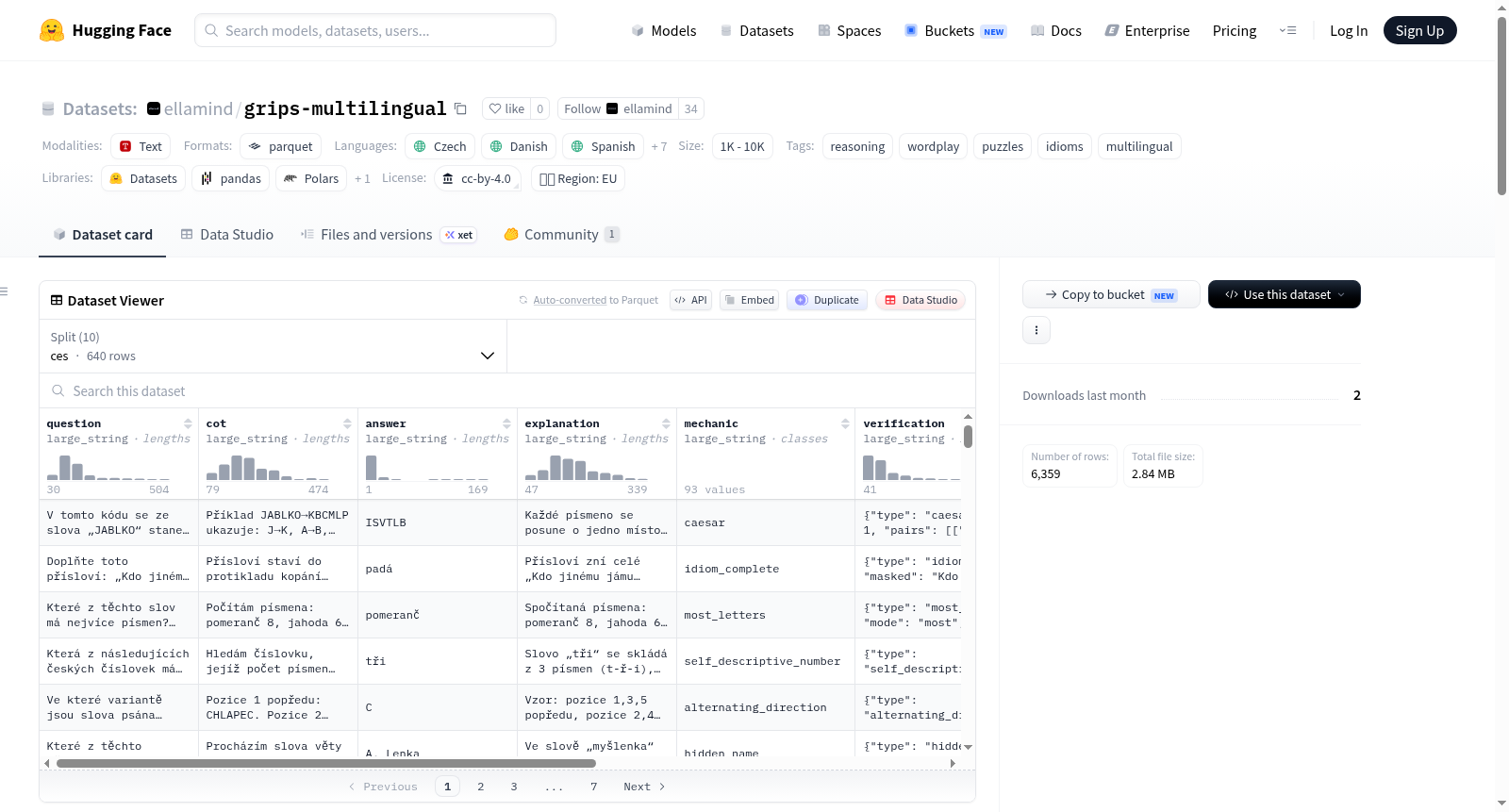The height and width of the screenshot is (812, 1509).
Task: Sort the explanation column
Action: click(x=666, y=423)
